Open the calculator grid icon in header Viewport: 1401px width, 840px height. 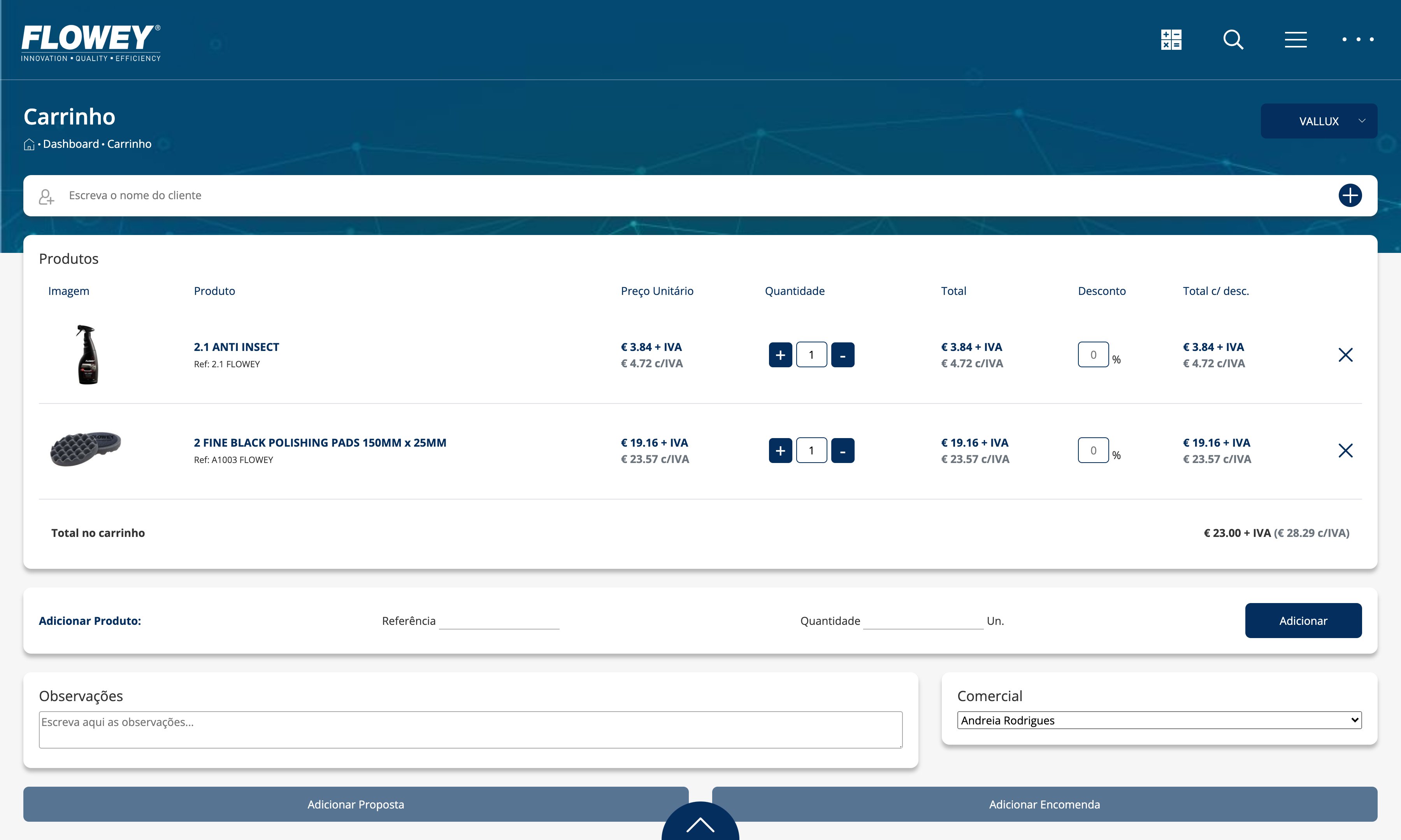coord(1171,40)
